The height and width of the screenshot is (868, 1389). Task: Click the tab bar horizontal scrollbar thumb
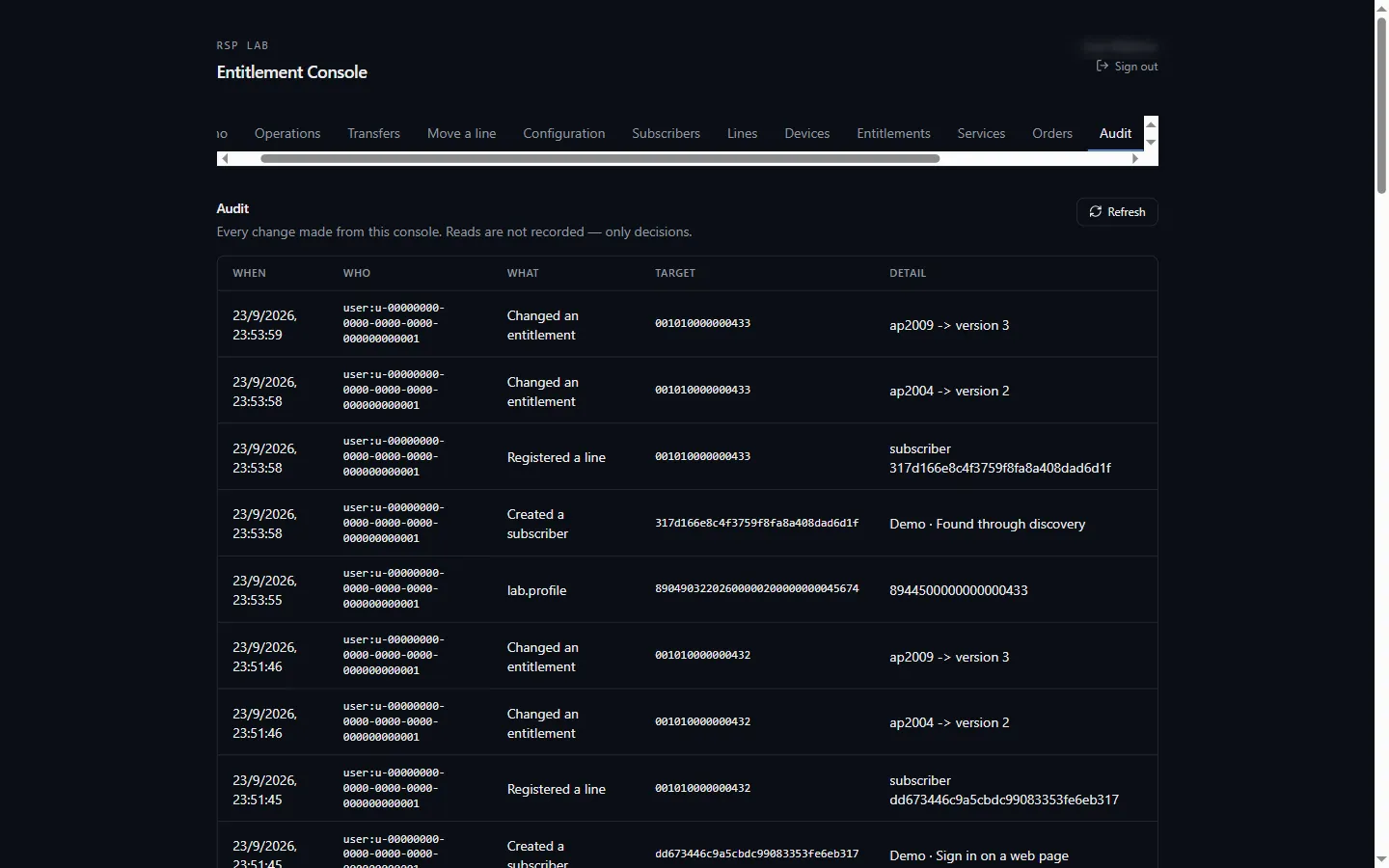click(600, 158)
